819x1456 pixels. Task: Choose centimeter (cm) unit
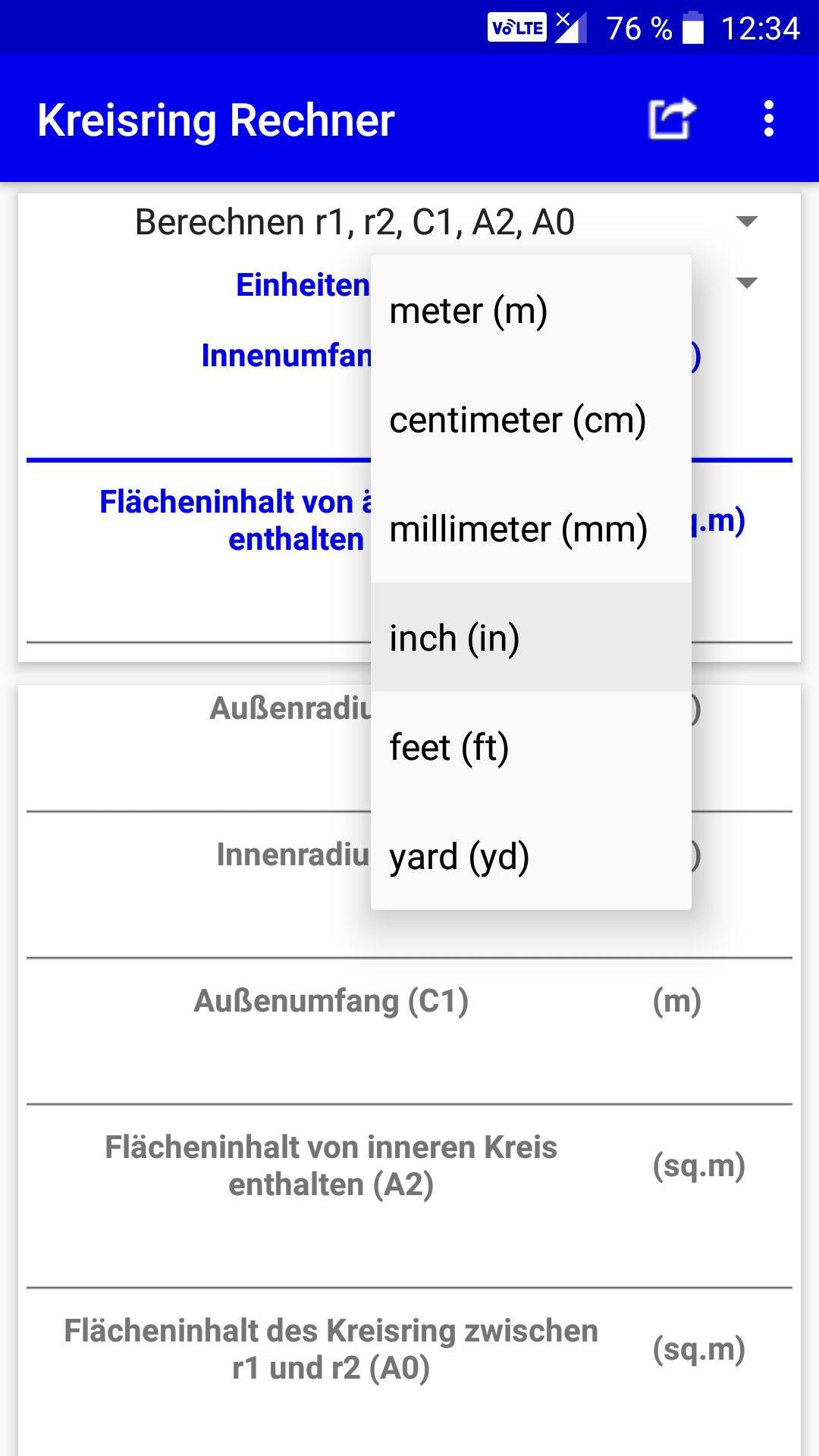click(531, 419)
